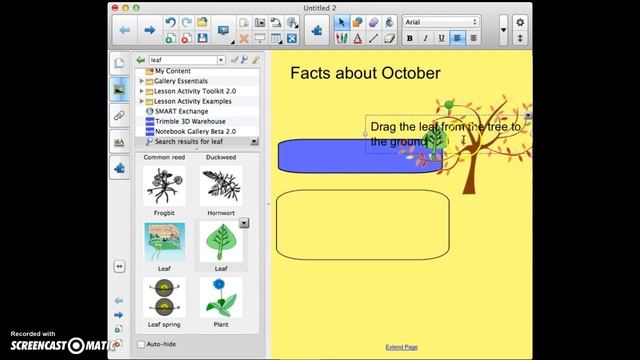
Task: Select My Content in the gallery tree
Action: tap(173, 71)
